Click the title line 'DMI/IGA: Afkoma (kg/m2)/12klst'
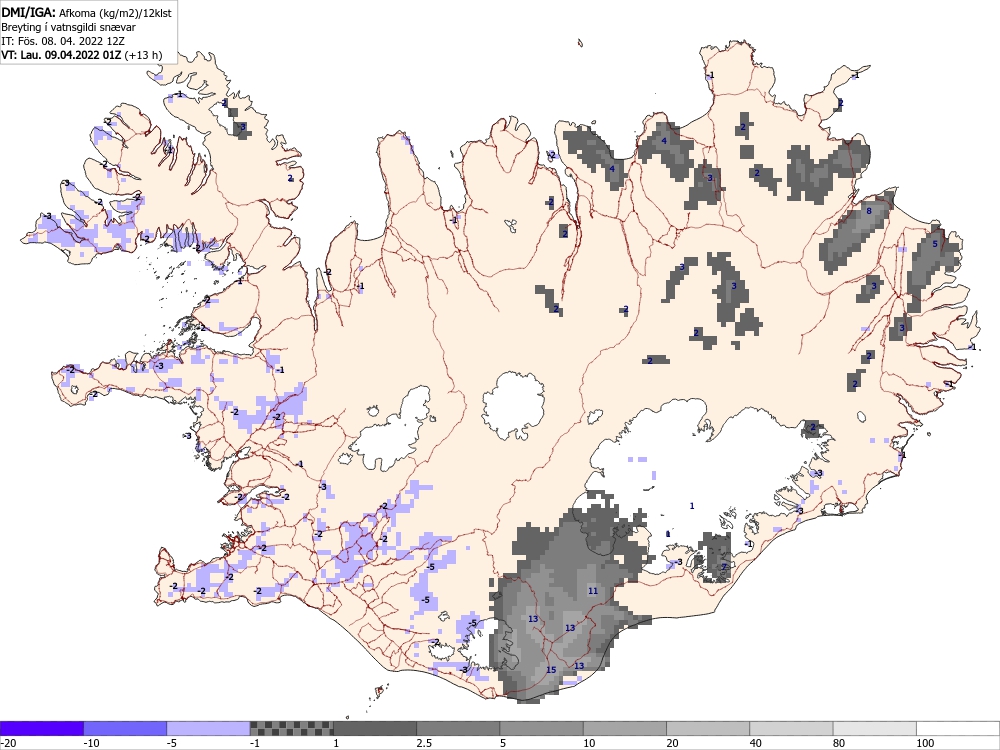The height and width of the screenshot is (750, 1000). (86, 12)
